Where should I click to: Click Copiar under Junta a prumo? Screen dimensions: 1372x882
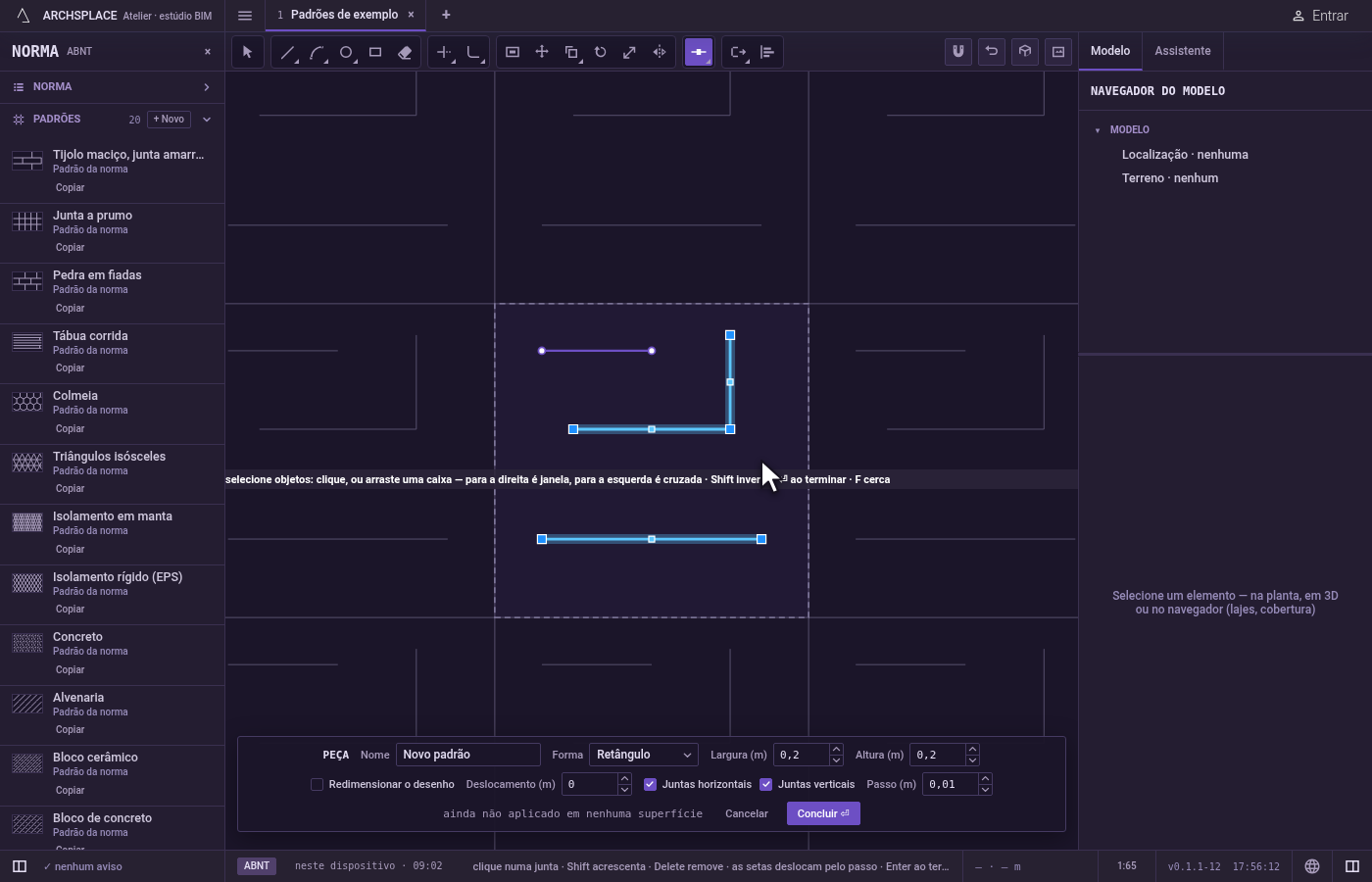(70, 248)
